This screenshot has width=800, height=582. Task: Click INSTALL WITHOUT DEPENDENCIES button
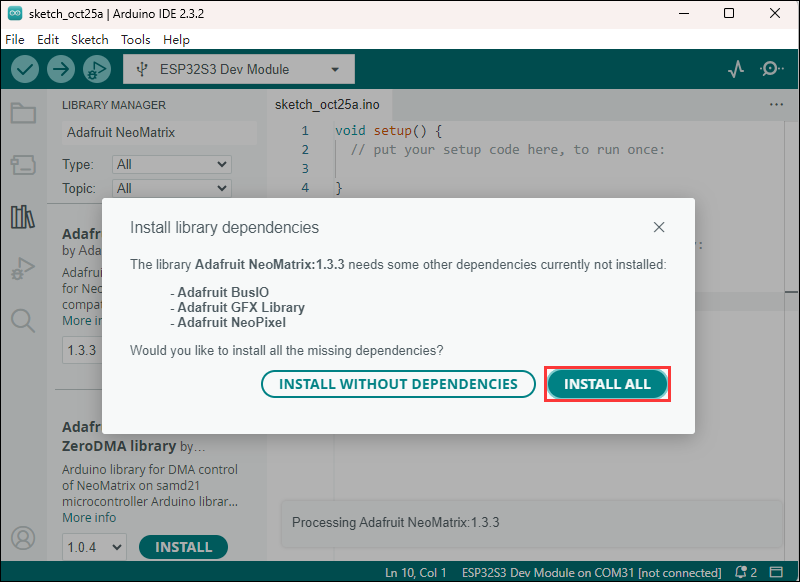[398, 384]
